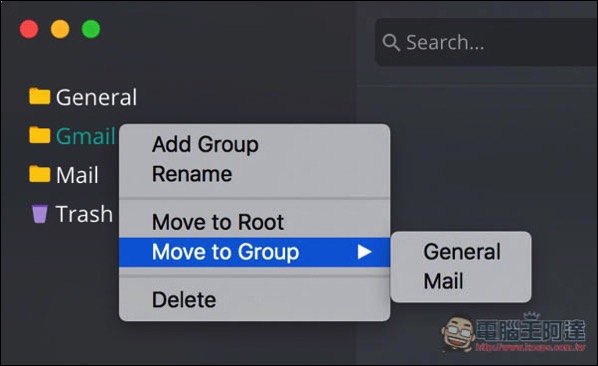Viewport: 598px width, 366px height.
Task: Choose Move to Root menu entry
Action: tap(254, 222)
